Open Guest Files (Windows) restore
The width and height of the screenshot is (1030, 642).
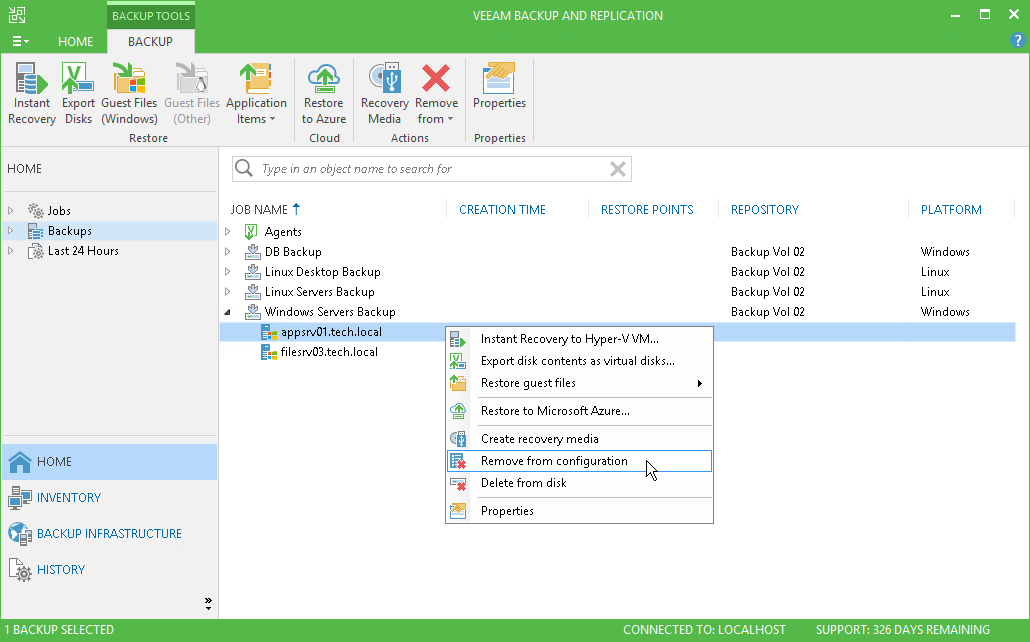click(x=129, y=93)
